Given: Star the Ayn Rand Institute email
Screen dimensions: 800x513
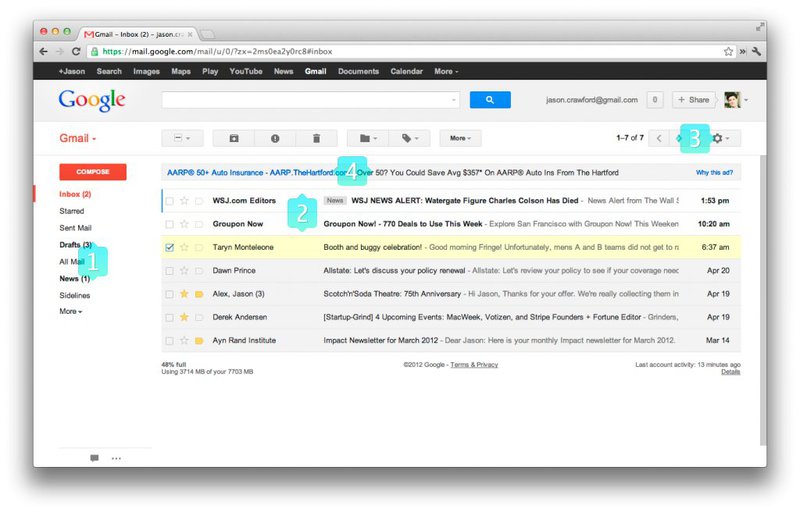Looking at the screenshot, I should 184,340.
